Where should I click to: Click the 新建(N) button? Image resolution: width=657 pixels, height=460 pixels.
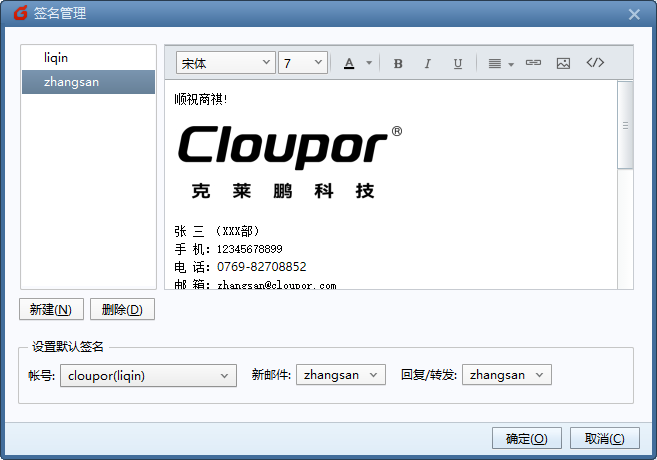coord(51,309)
